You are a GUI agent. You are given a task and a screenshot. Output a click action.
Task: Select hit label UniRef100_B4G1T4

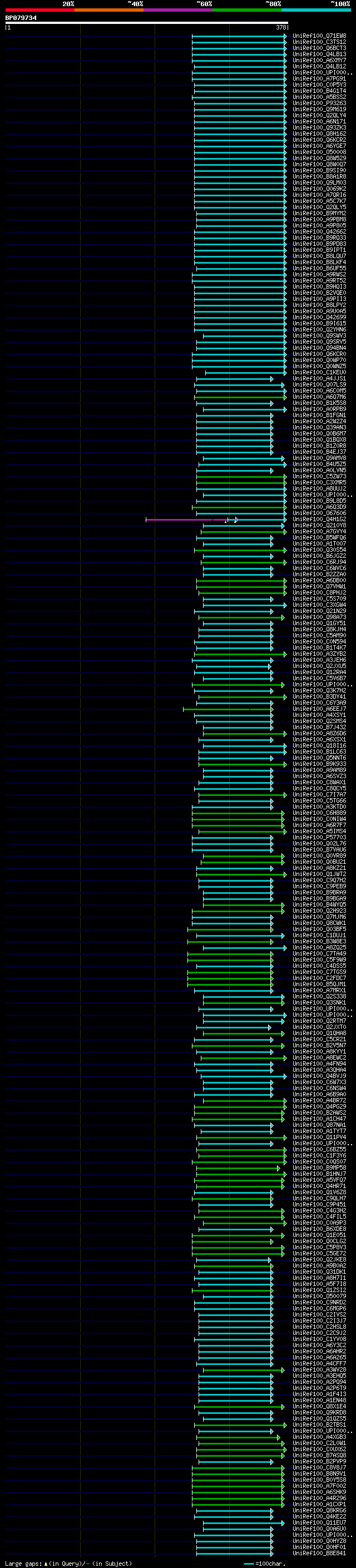pos(319,91)
